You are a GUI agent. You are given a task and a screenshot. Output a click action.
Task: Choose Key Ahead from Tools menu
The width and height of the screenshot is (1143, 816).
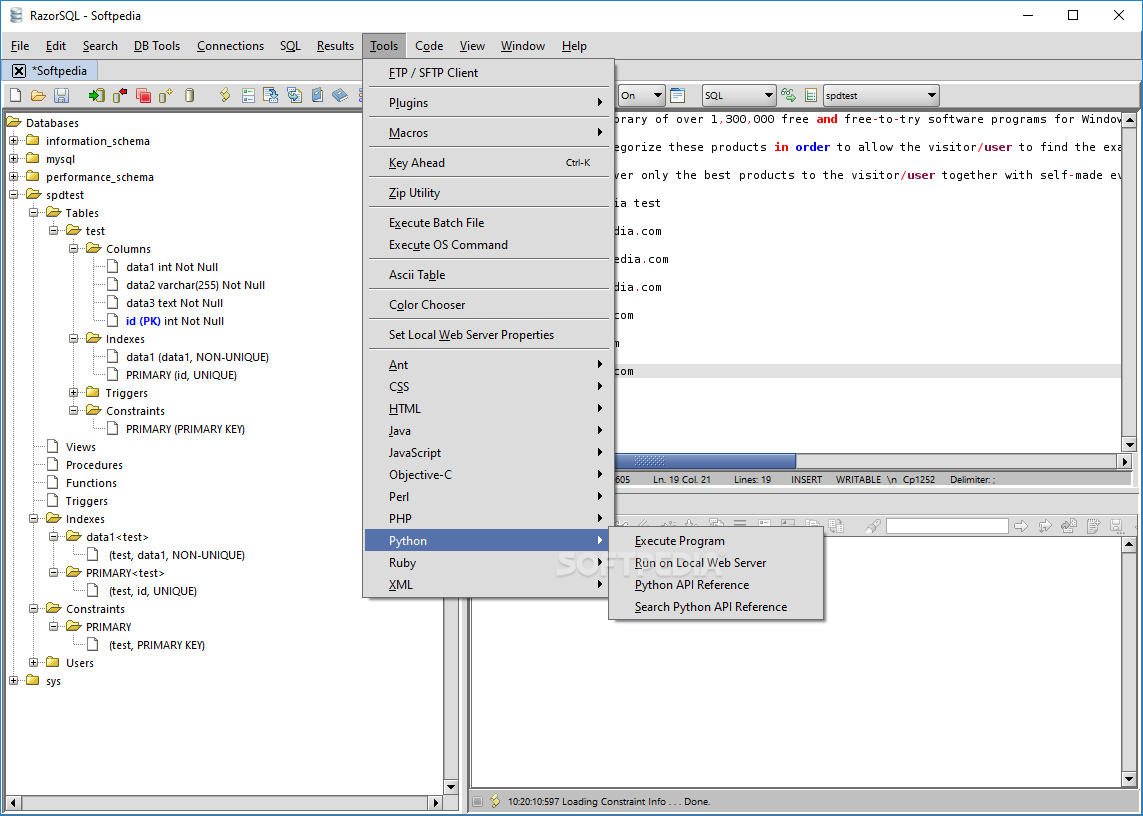coord(488,163)
